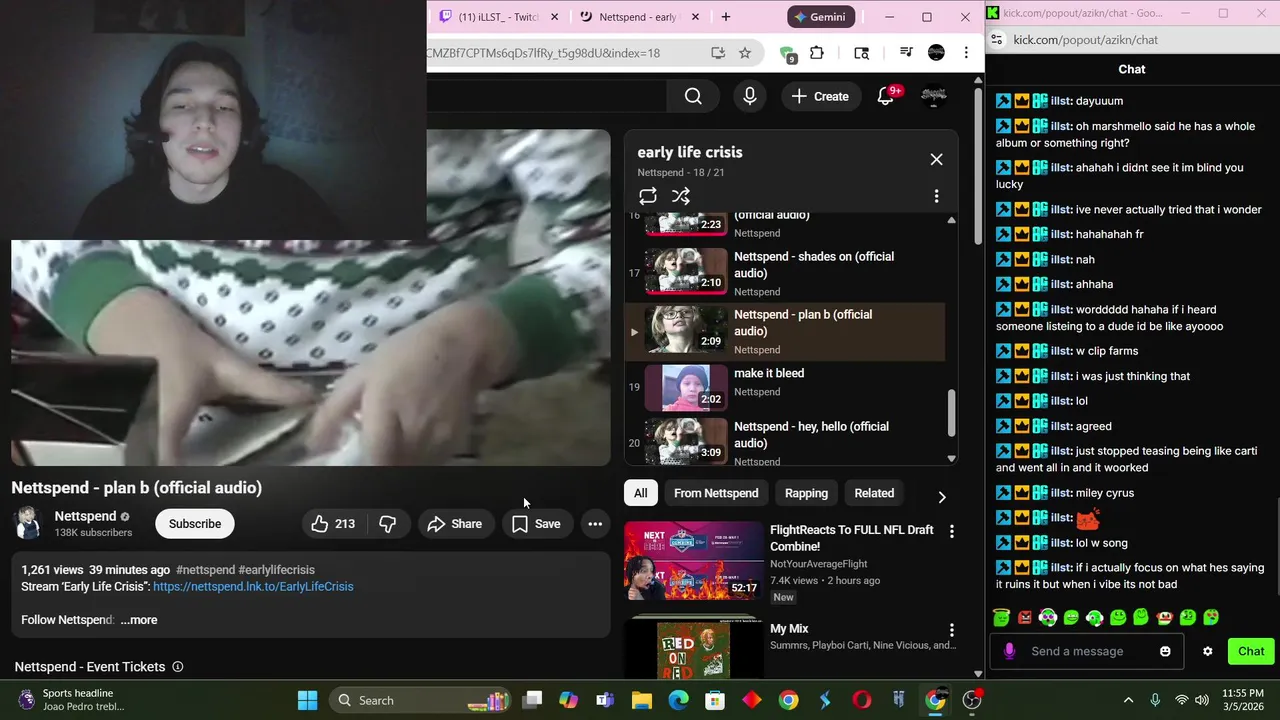Play 'Nettspend - shades on' from playlist

coord(785,273)
